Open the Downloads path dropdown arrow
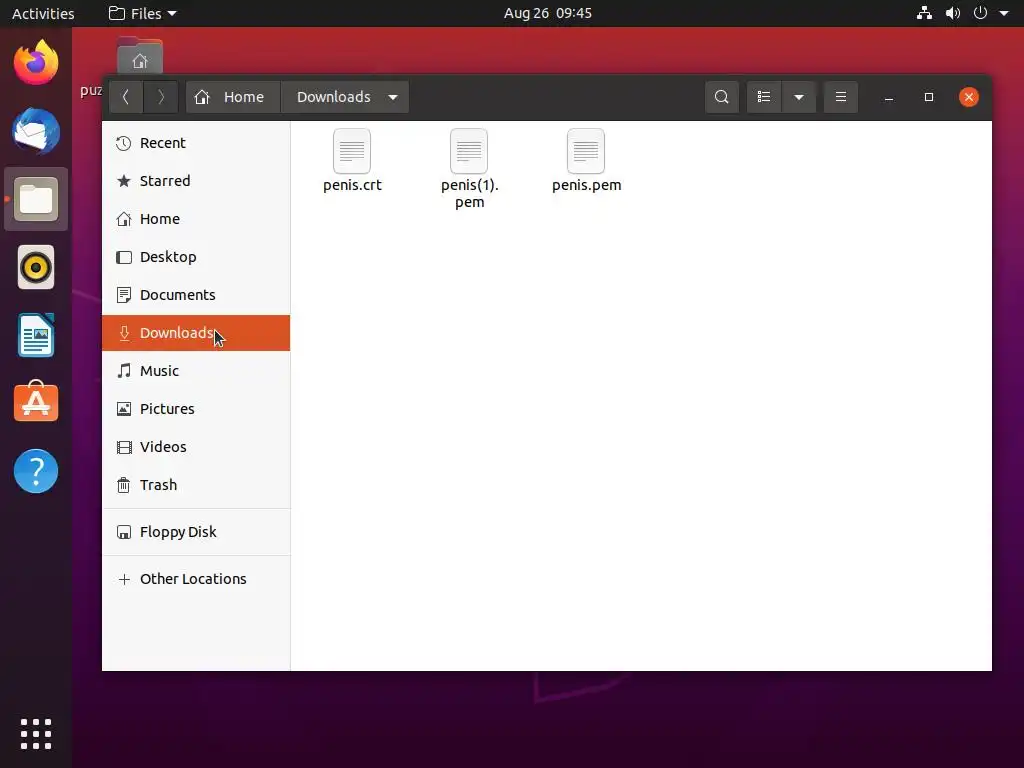 392,97
